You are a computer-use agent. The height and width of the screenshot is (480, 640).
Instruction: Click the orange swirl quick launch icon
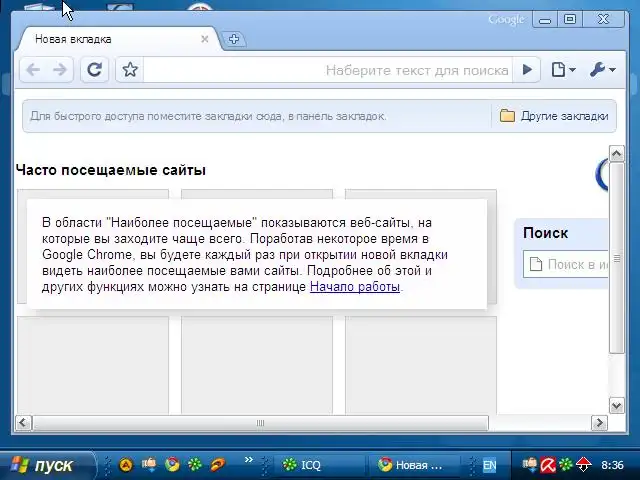tap(218, 464)
